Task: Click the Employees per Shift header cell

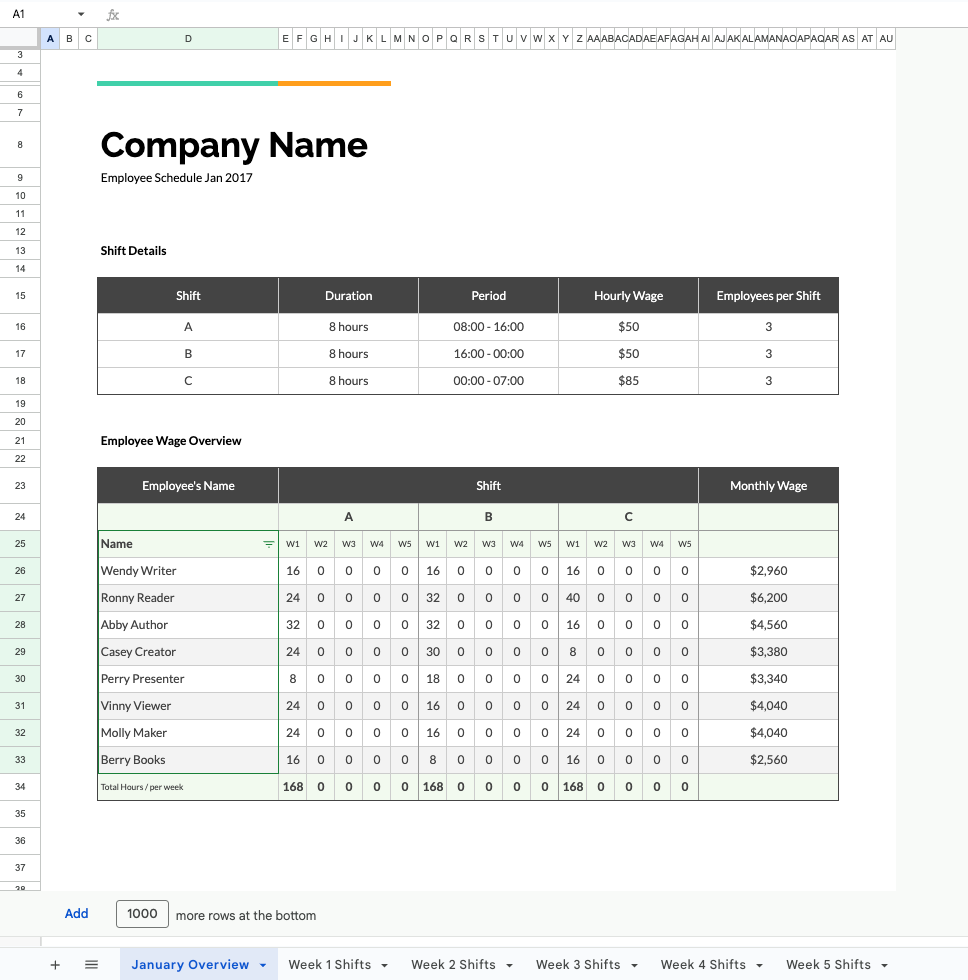Action: point(768,296)
